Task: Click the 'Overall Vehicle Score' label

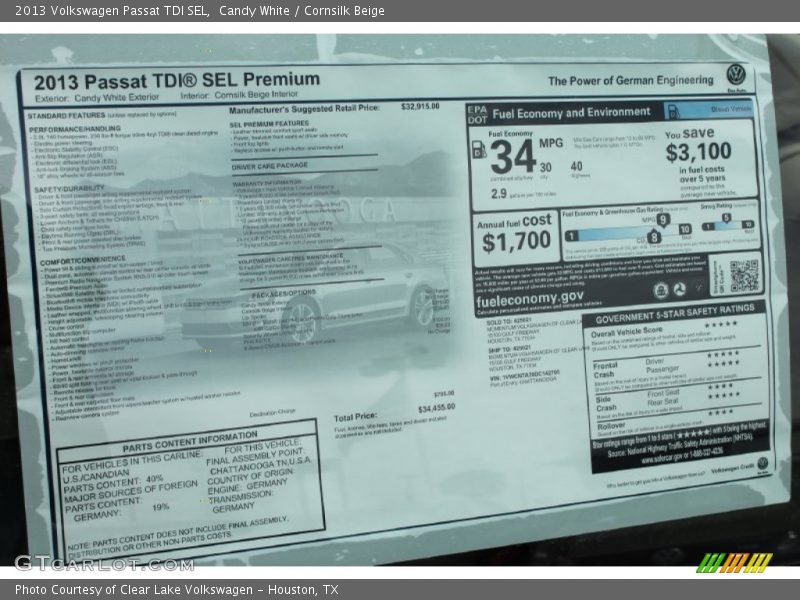Action: (x=627, y=332)
